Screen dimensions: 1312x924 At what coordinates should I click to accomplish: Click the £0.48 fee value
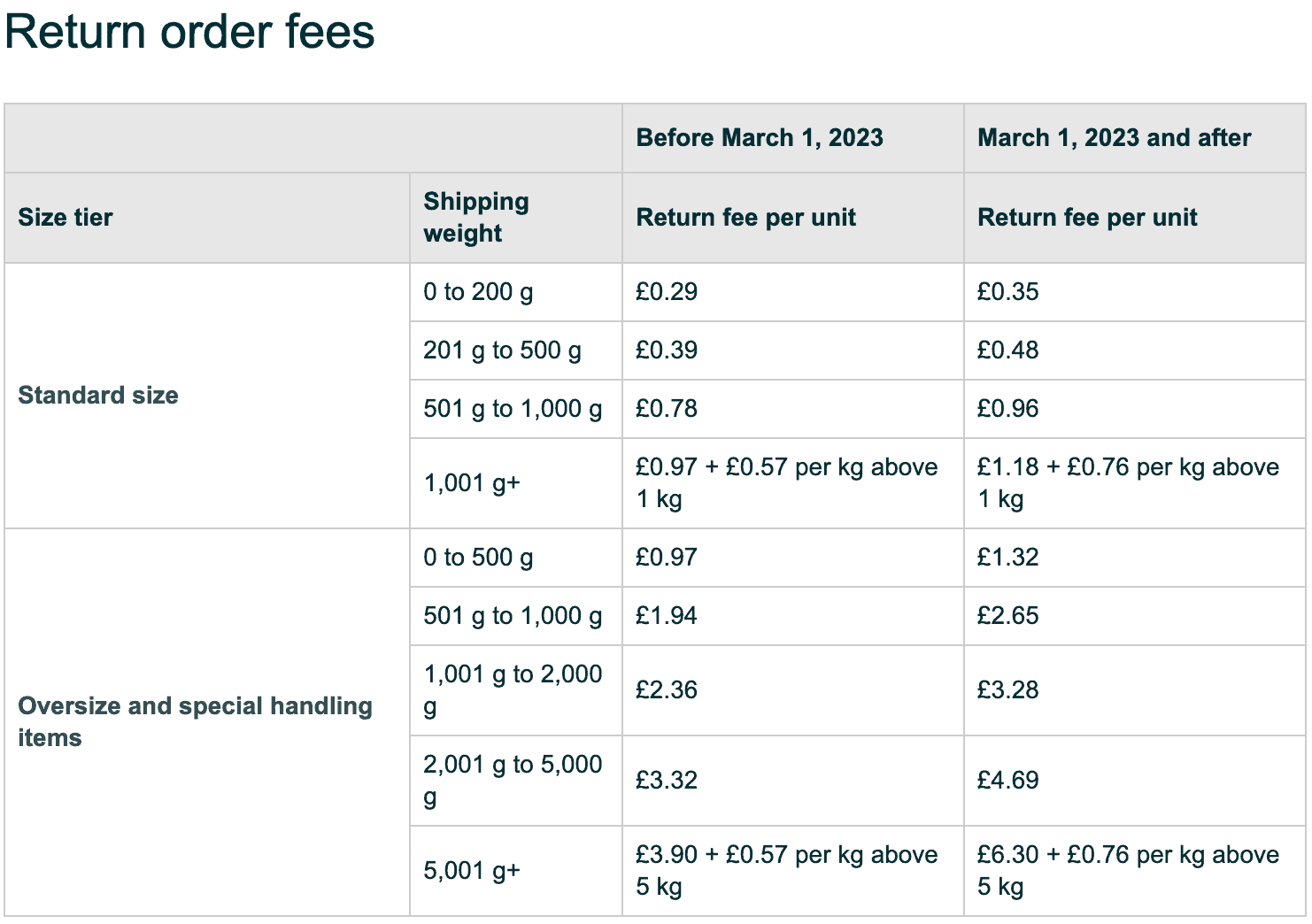(1007, 350)
